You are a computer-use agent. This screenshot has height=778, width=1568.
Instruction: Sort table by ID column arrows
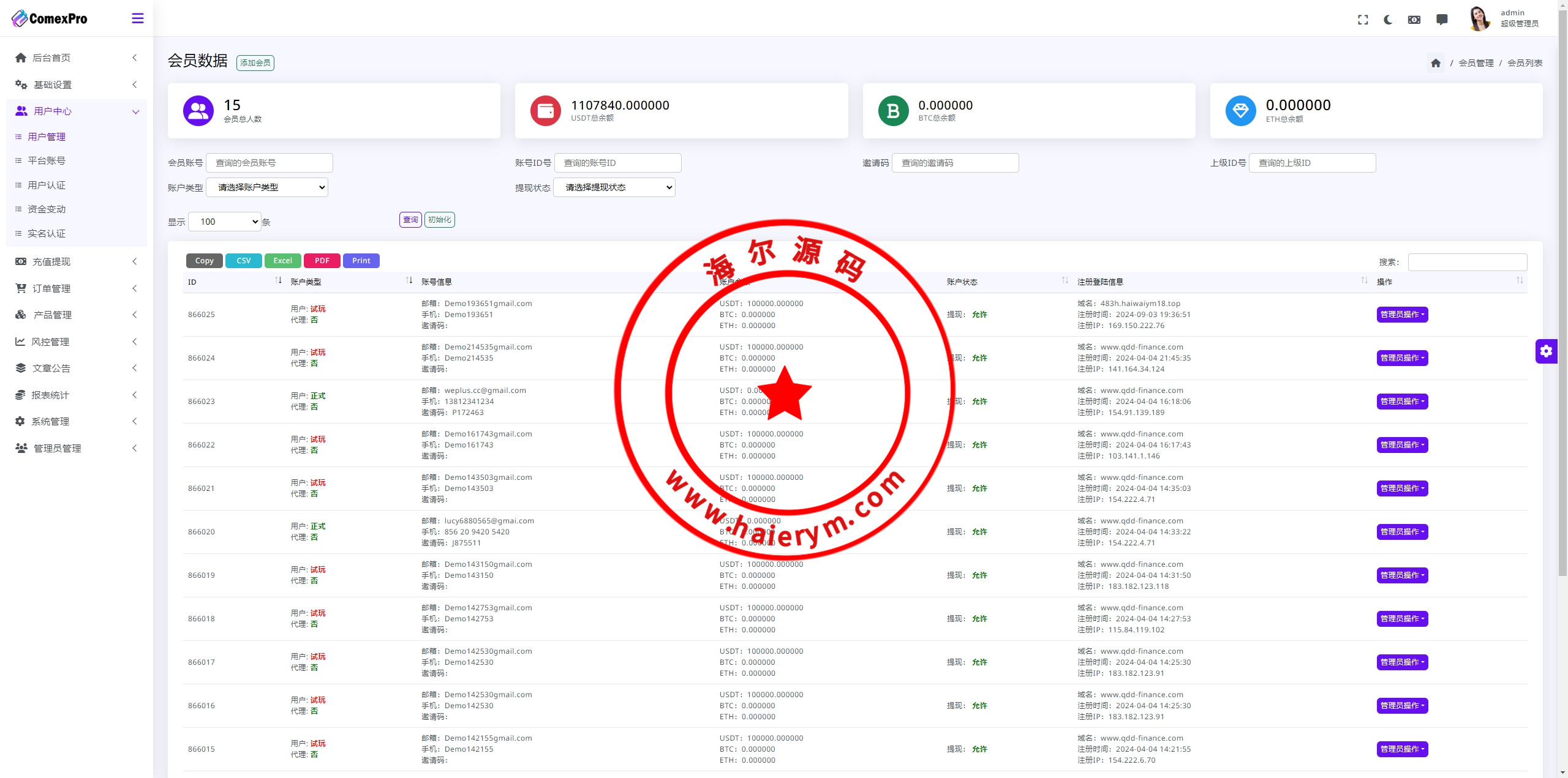(278, 280)
